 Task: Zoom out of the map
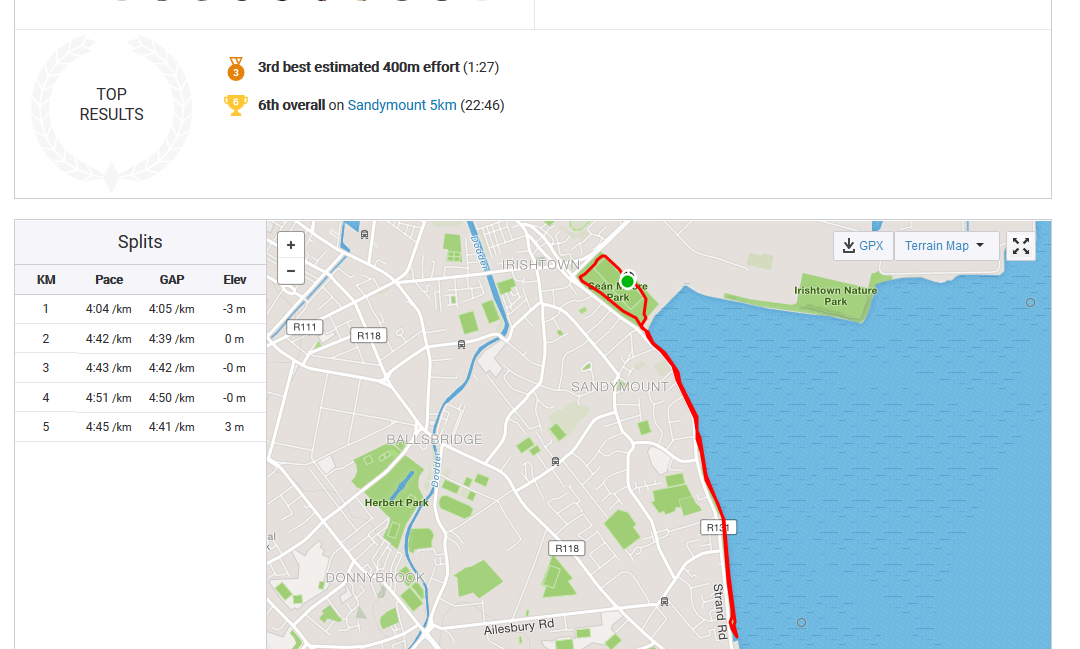pyautogui.click(x=291, y=271)
